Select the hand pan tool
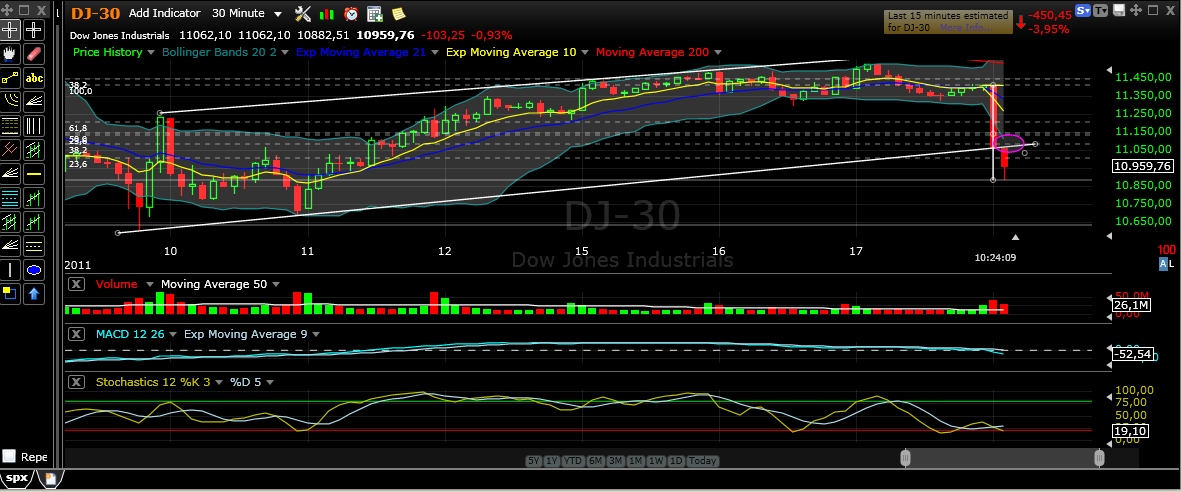Screen dimensions: 1181x492 point(10,54)
